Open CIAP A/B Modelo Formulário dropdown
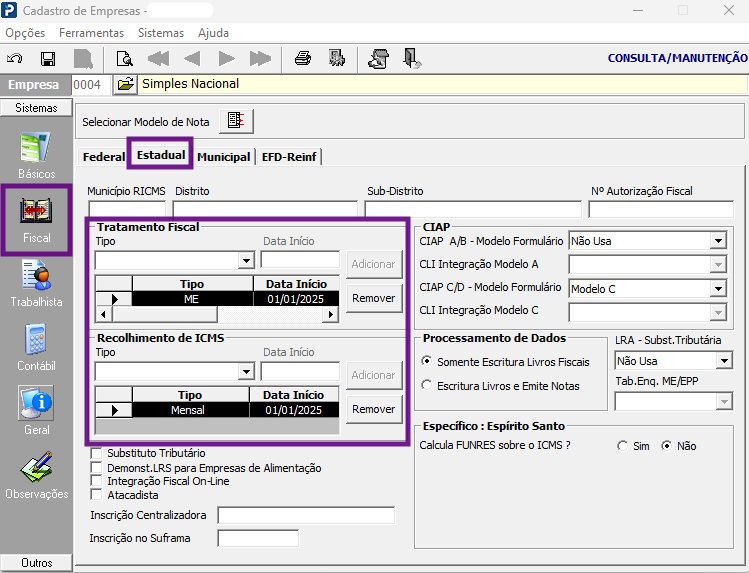Image resolution: width=749 pixels, height=573 pixels. pos(718,241)
